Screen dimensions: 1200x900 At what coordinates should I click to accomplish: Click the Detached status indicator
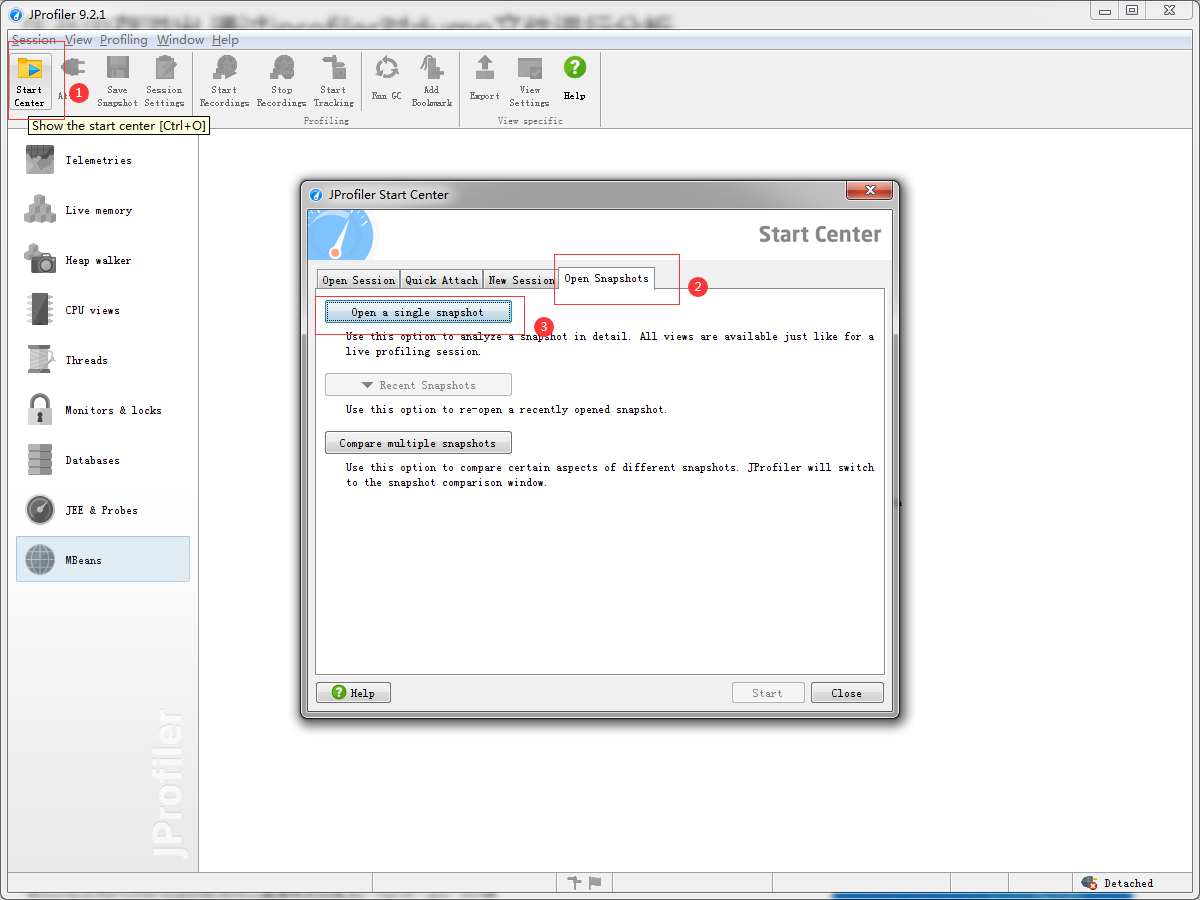[1125, 883]
